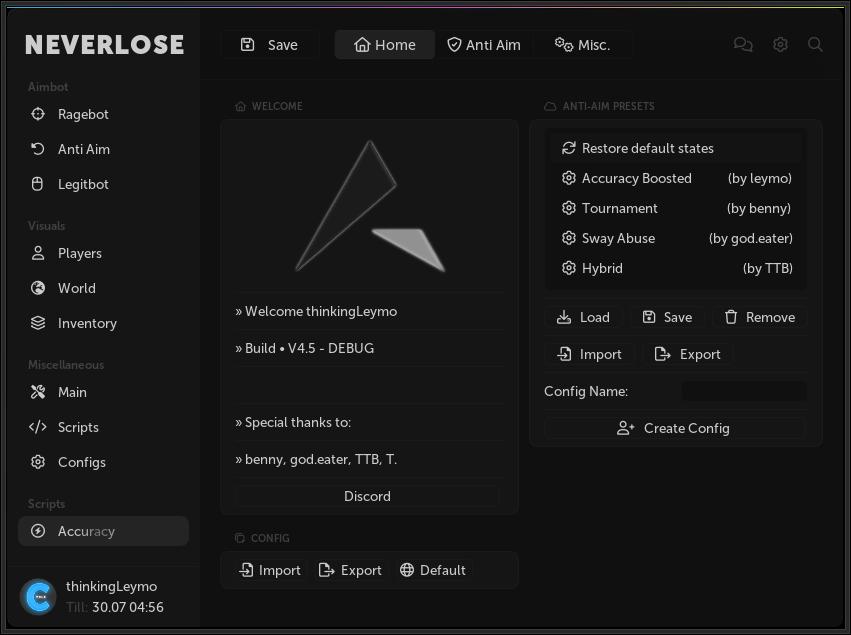Open the Players visuals section
This screenshot has height=635, width=851.
(79, 253)
